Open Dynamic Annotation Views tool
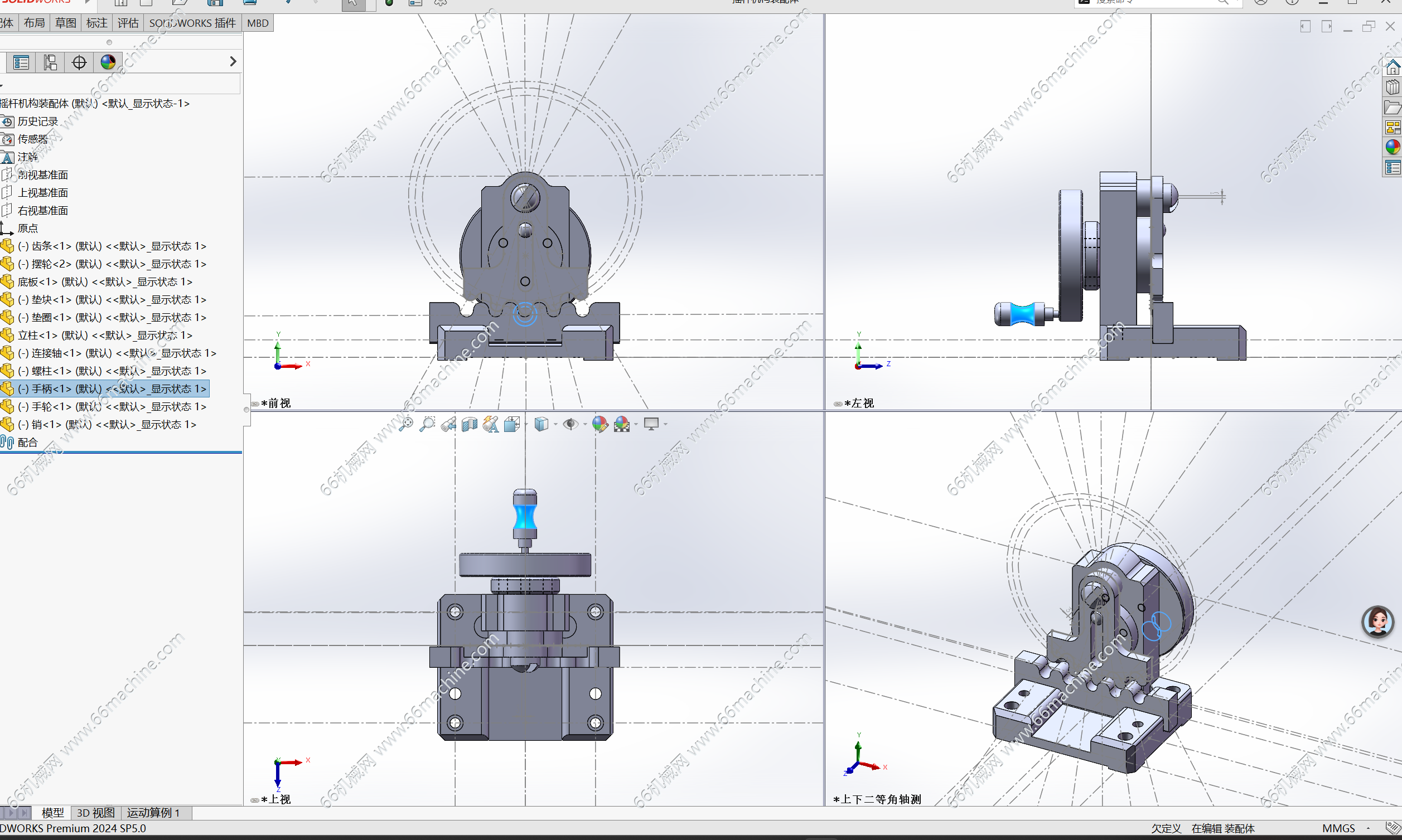The image size is (1402, 840). pyautogui.click(x=491, y=424)
